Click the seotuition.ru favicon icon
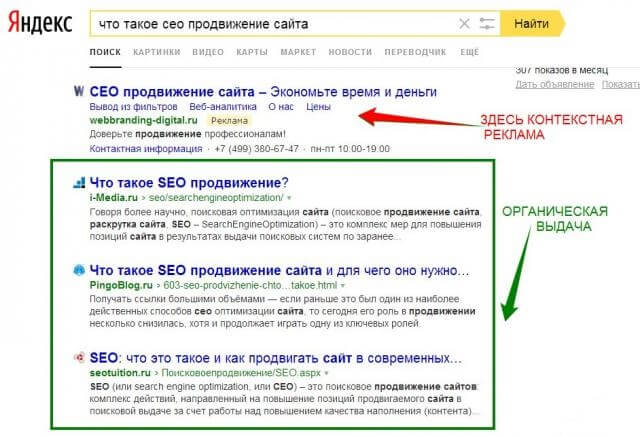The image size is (640, 436). (79, 358)
